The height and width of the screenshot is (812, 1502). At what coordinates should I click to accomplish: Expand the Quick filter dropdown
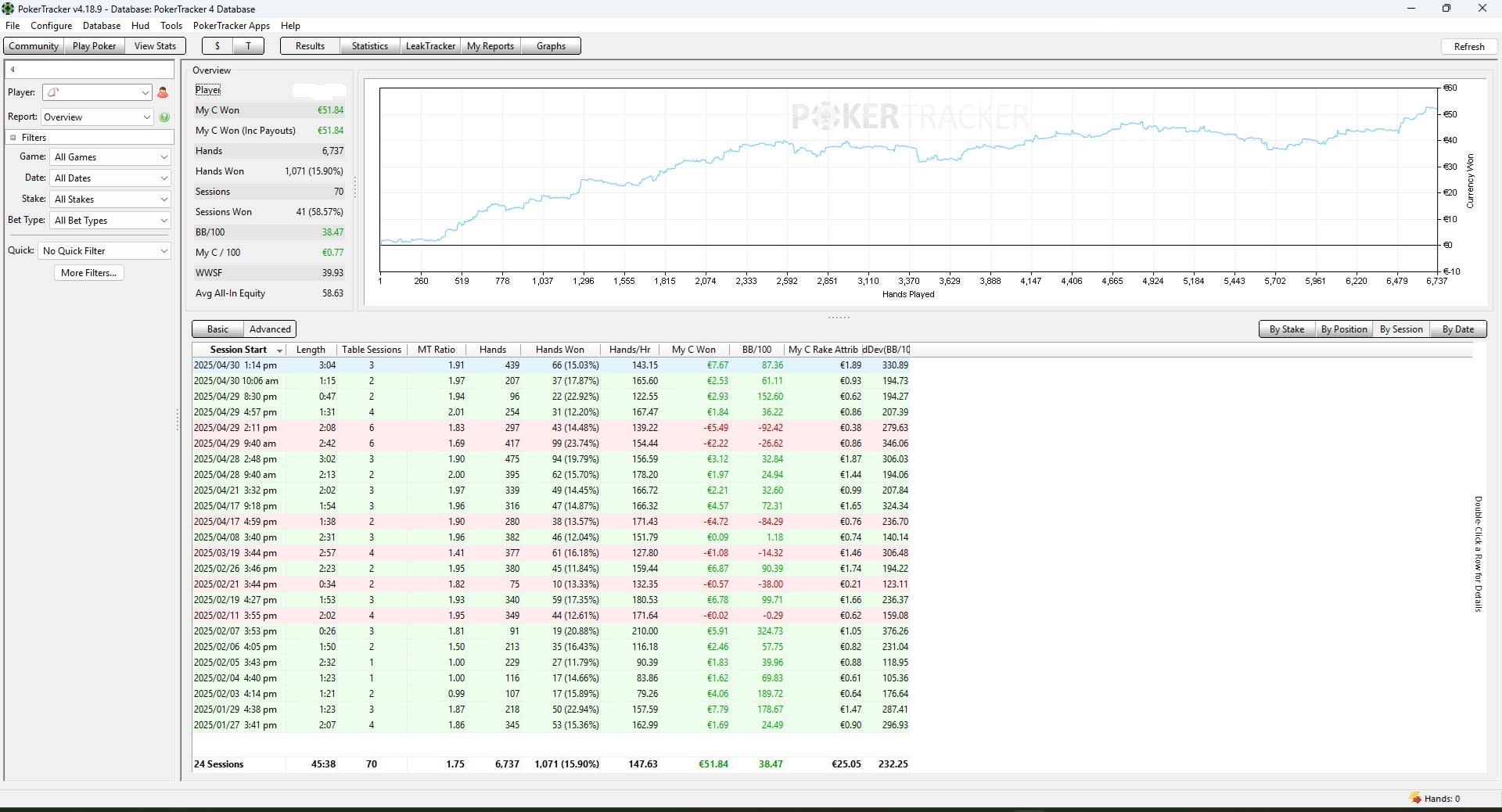[104, 251]
